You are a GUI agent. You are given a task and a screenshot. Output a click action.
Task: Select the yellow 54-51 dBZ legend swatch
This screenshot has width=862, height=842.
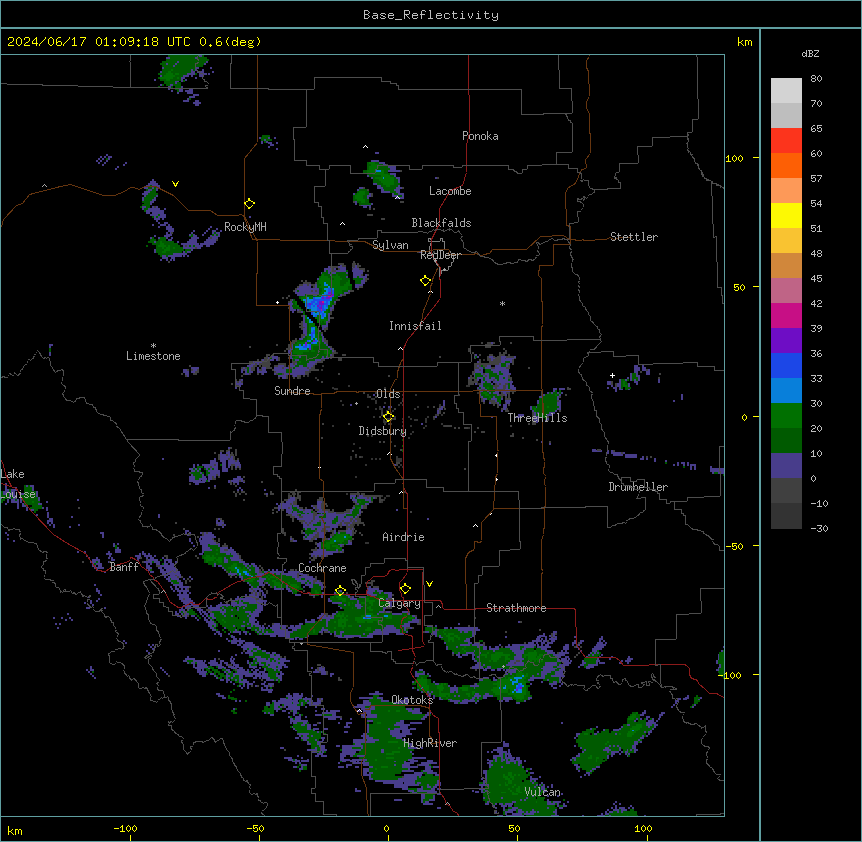tap(786, 215)
